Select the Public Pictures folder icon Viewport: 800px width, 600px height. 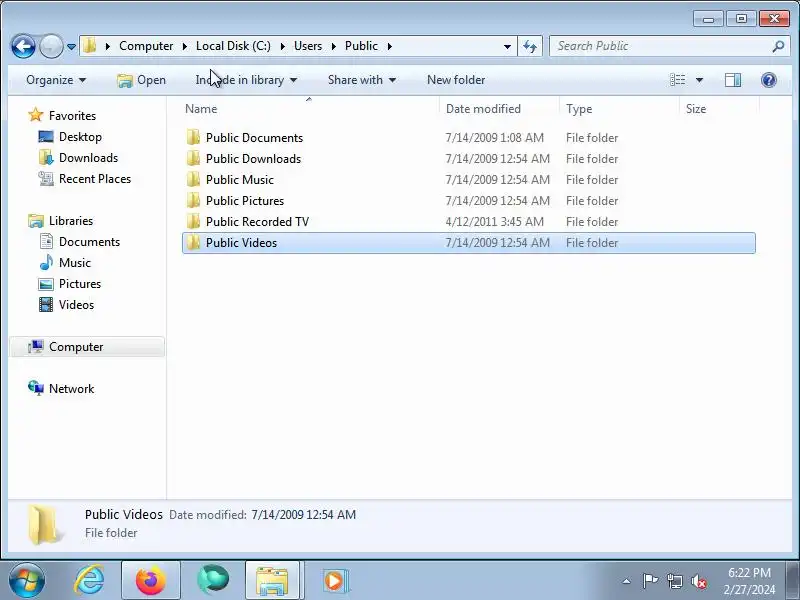point(193,201)
